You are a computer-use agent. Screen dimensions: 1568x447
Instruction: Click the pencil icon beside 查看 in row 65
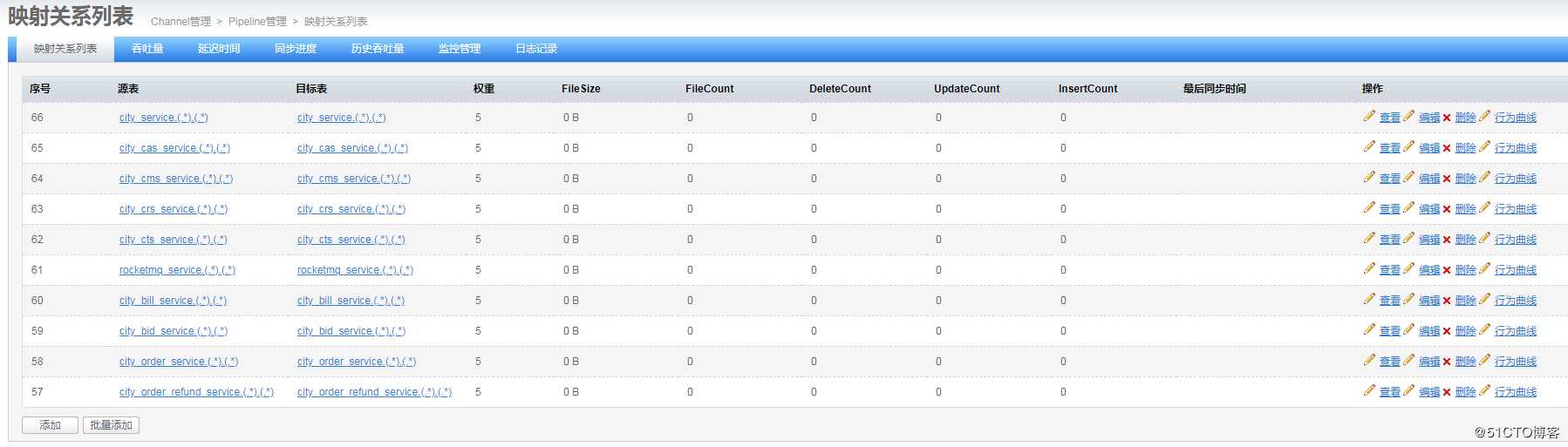(1369, 146)
